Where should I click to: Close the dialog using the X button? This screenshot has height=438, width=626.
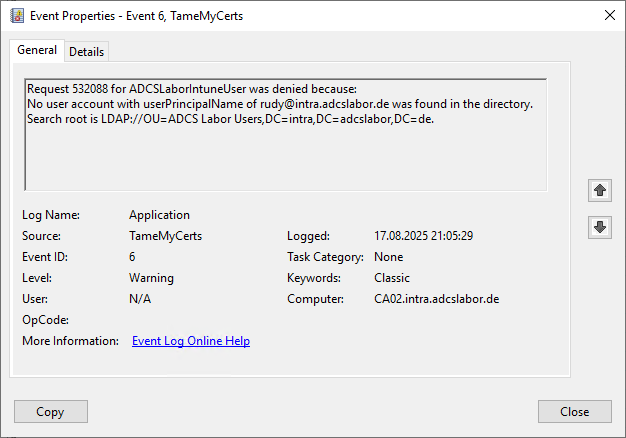click(610, 16)
